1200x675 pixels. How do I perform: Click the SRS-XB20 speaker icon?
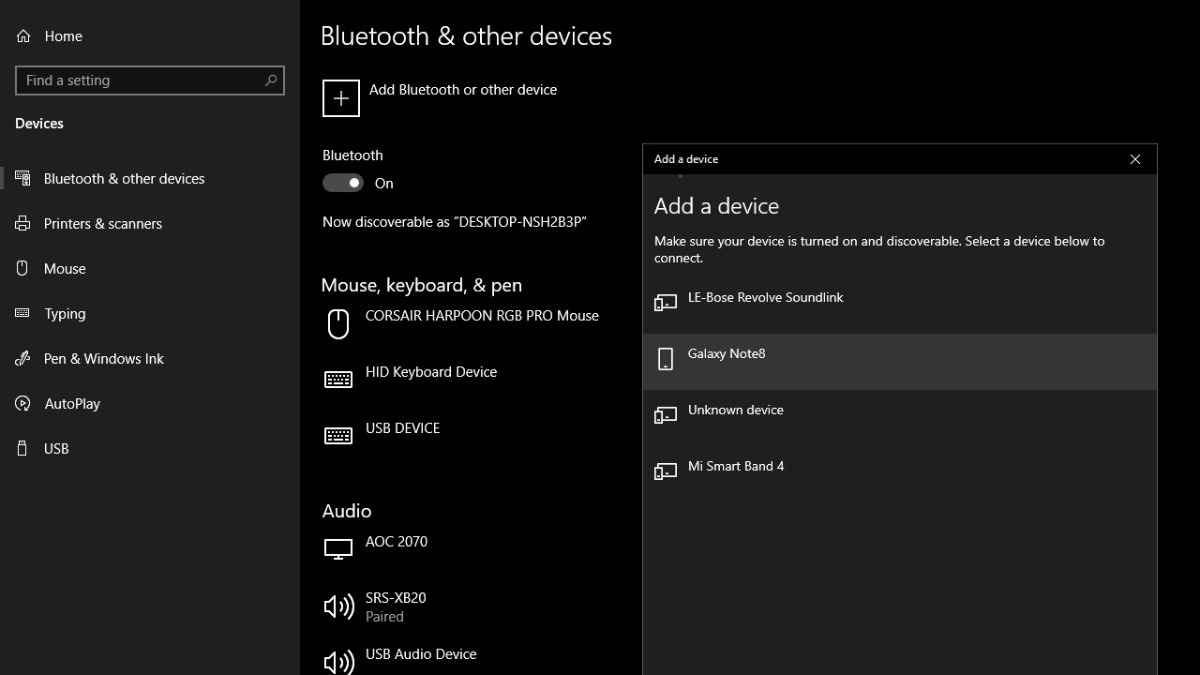[x=339, y=606]
